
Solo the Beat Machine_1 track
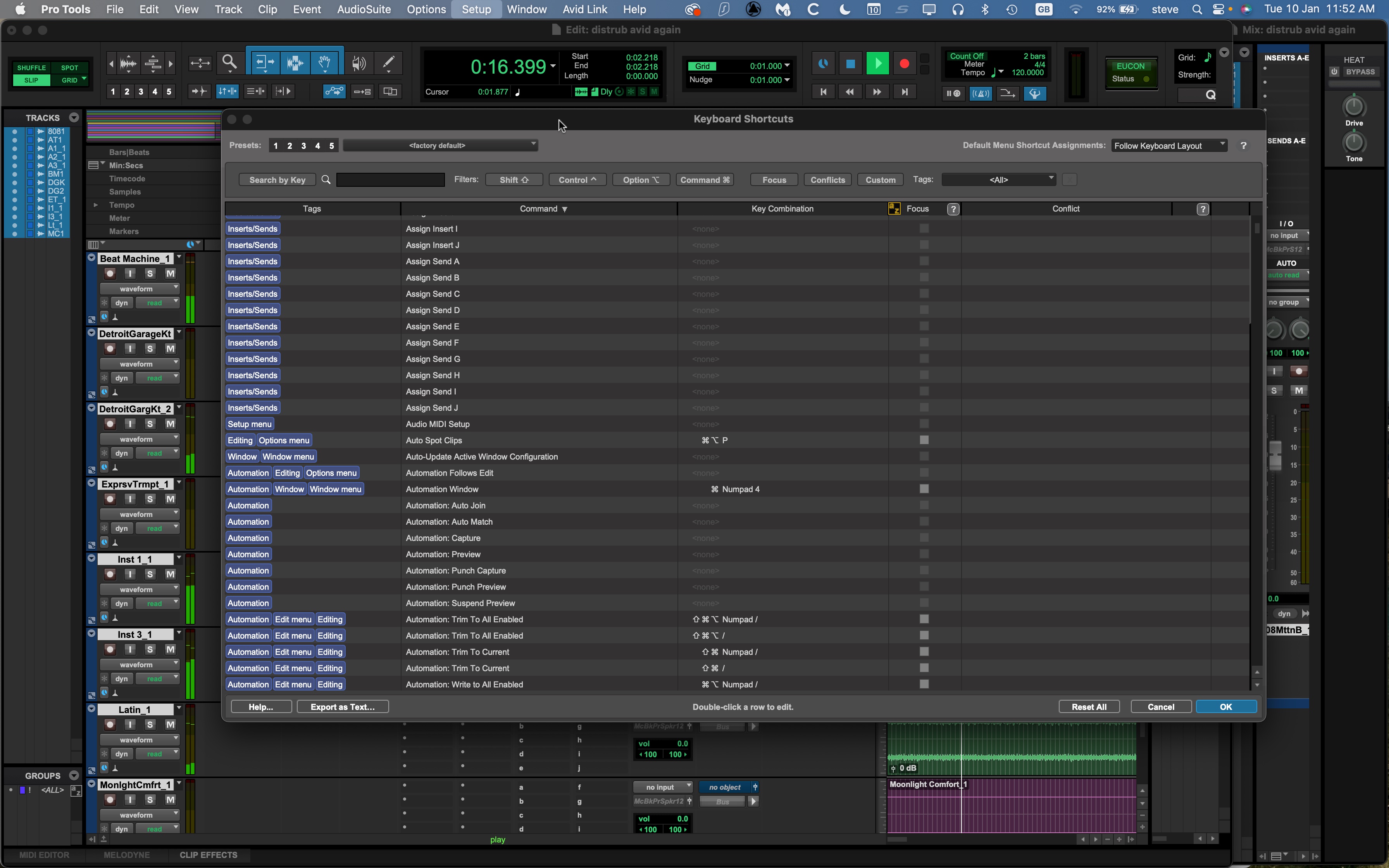(x=150, y=273)
